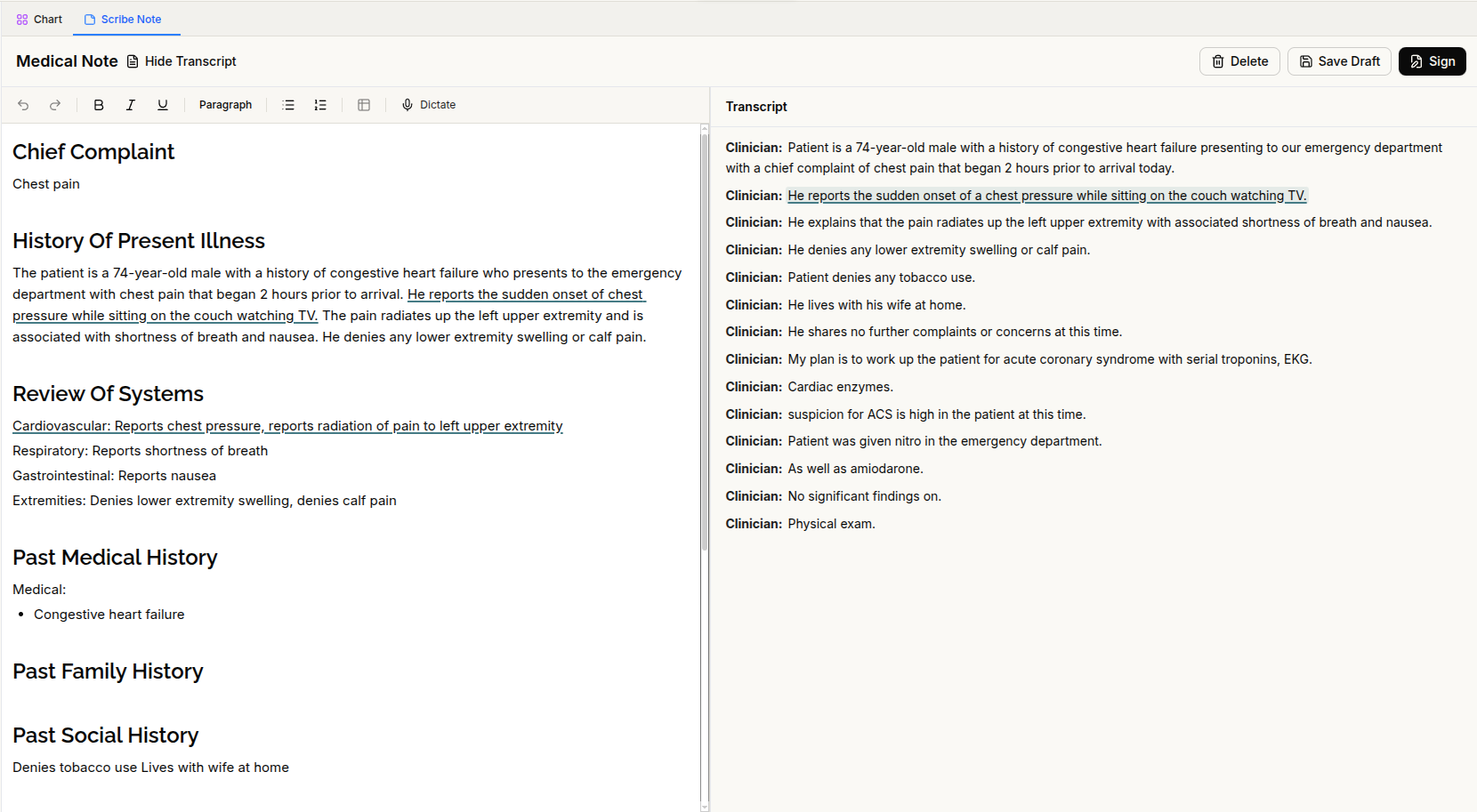Toggle underline formatting

[x=163, y=105]
